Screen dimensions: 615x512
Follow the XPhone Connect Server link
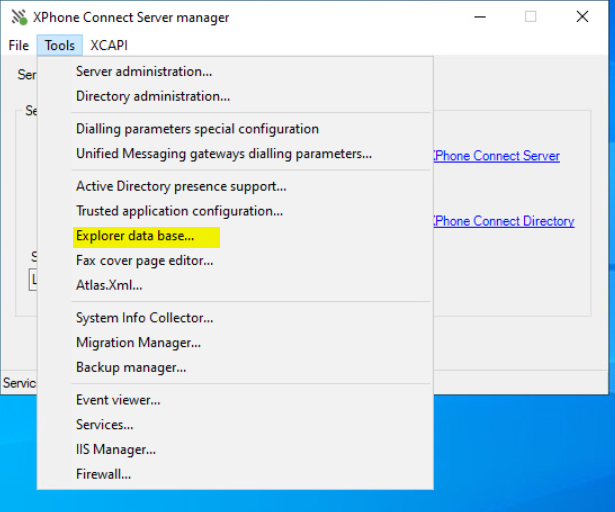click(x=497, y=156)
